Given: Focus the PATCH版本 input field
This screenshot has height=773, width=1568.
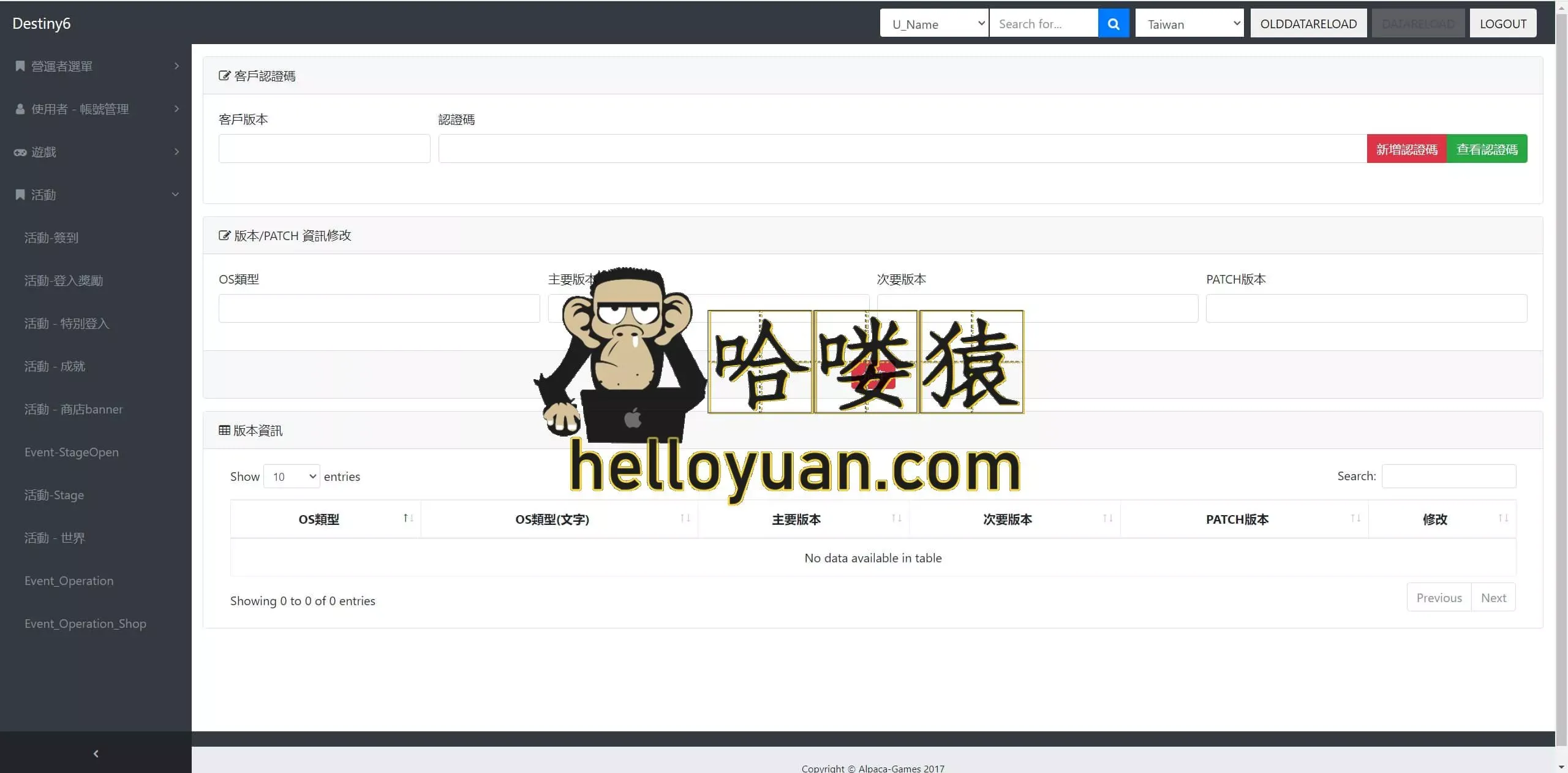Looking at the screenshot, I should pos(1366,308).
